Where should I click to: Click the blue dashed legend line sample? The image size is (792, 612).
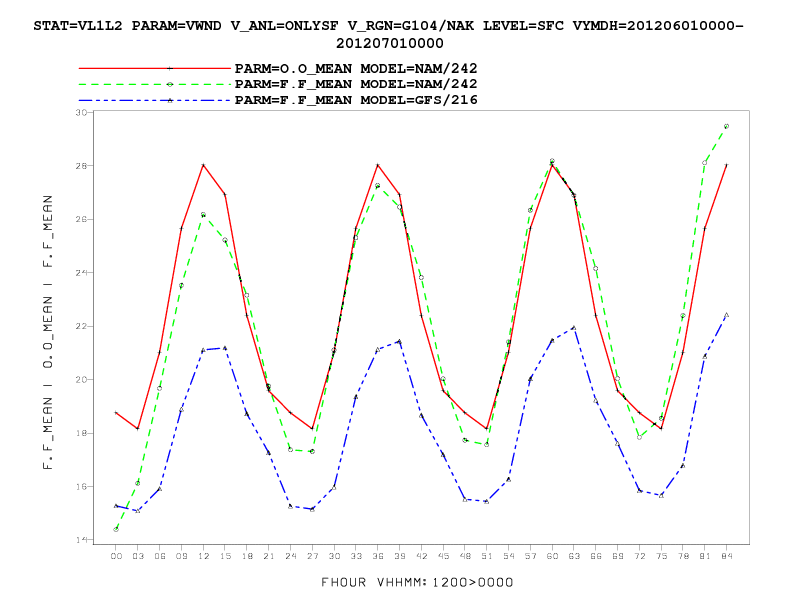[x=155, y=100]
